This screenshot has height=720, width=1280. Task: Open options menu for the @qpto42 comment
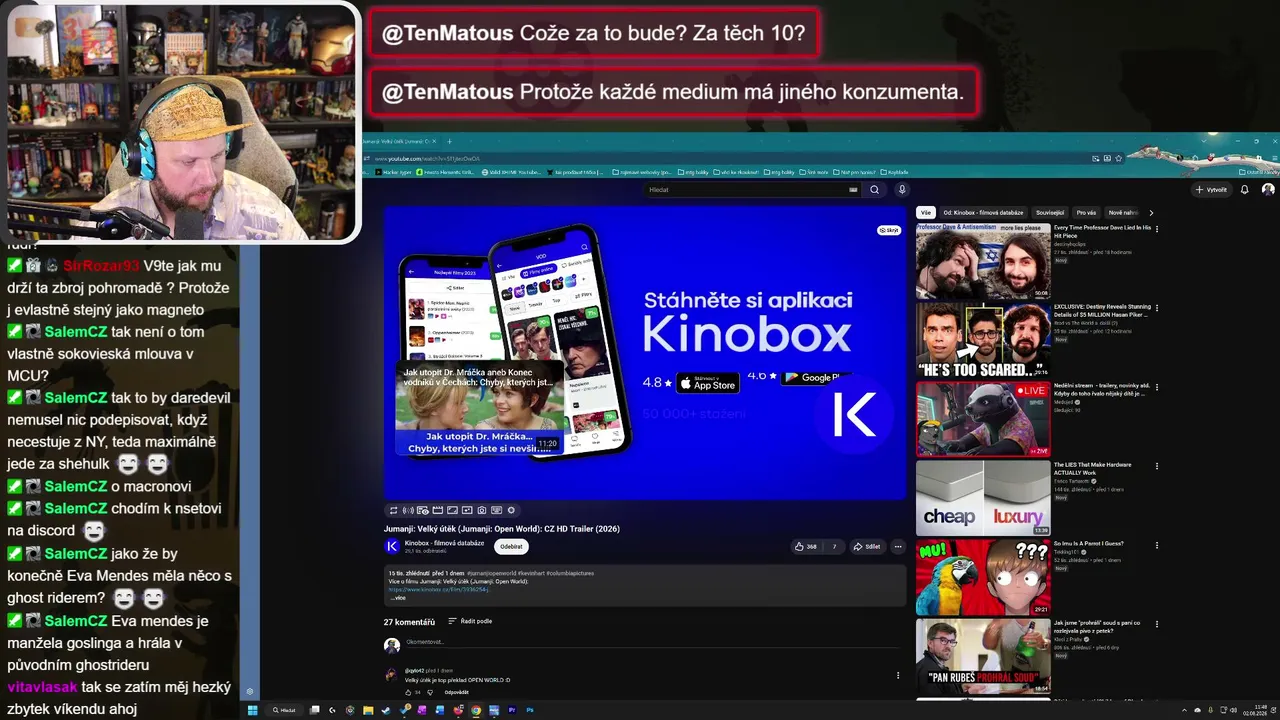[x=898, y=675]
